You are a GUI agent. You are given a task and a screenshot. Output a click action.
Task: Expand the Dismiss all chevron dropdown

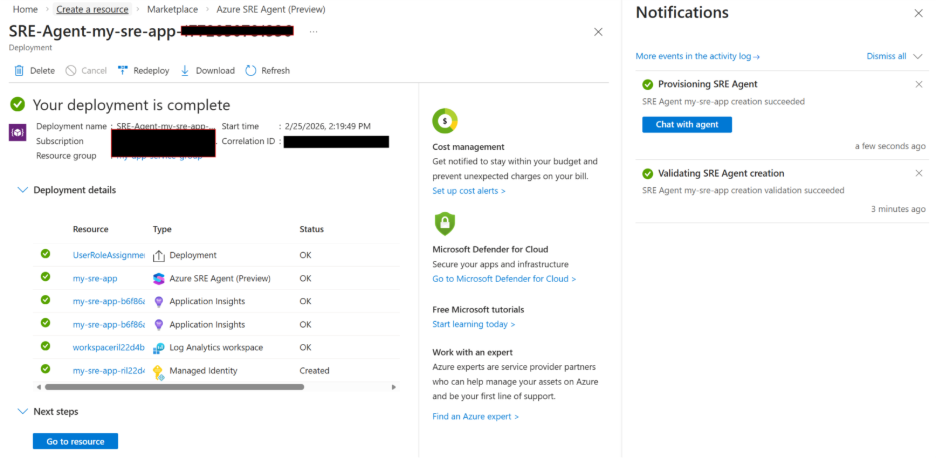pyautogui.click(x=918, y=56)
